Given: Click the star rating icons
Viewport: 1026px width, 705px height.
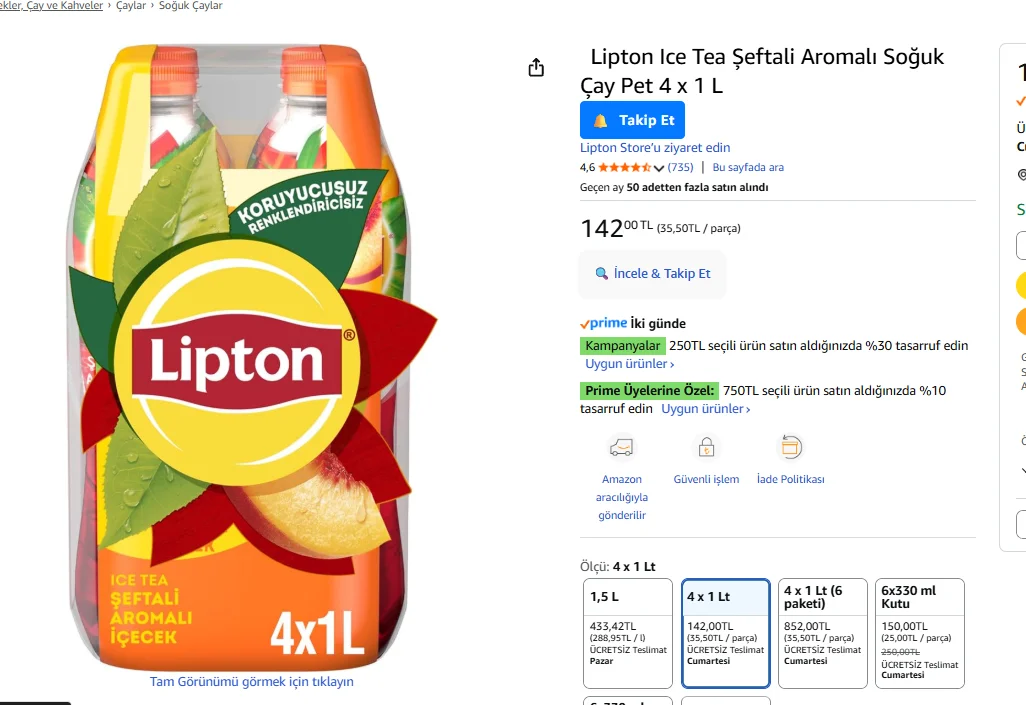Looking at the screenshot, I should point(624,167).
